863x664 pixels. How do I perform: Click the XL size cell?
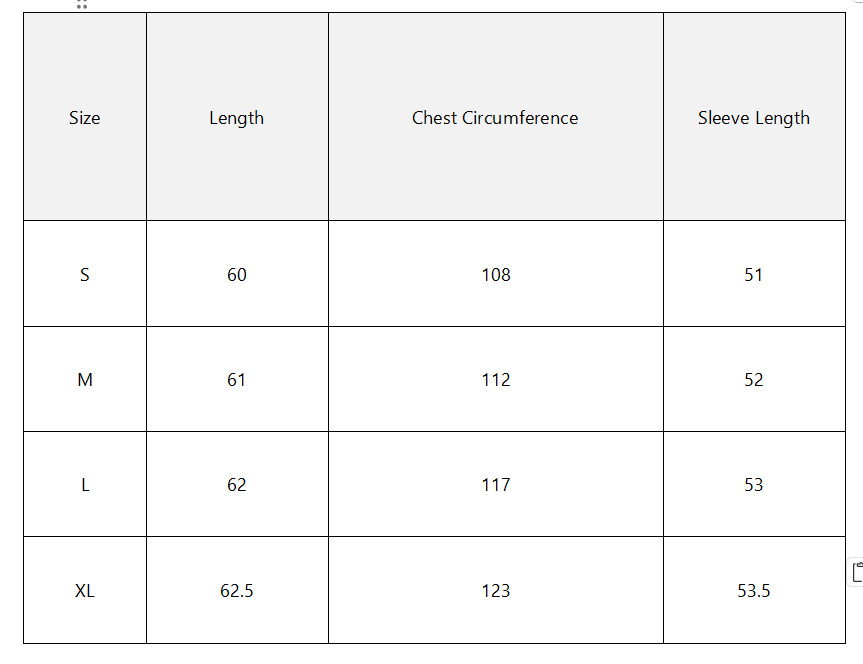tap(85, 591)
